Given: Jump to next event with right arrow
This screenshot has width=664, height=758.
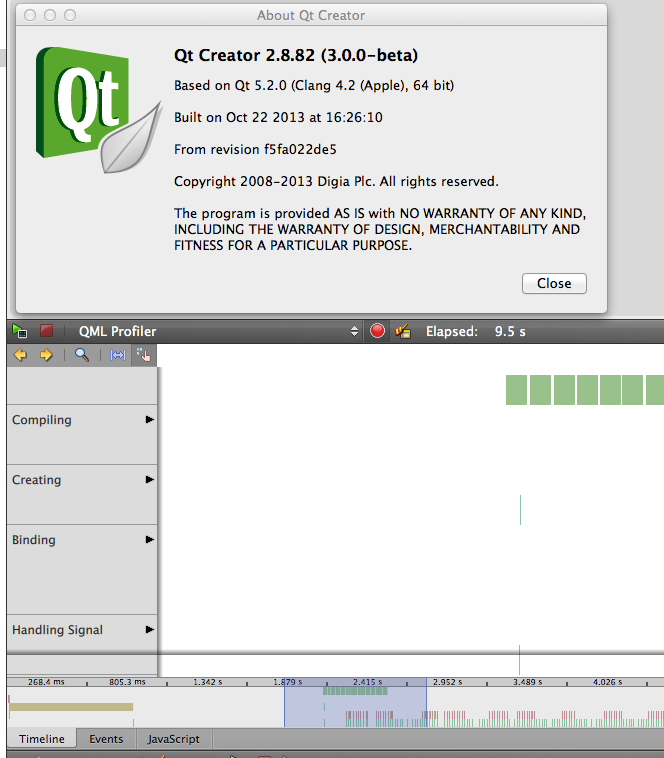Looking at the screenshot, I should pyautogui.click(x=46, y=355).
